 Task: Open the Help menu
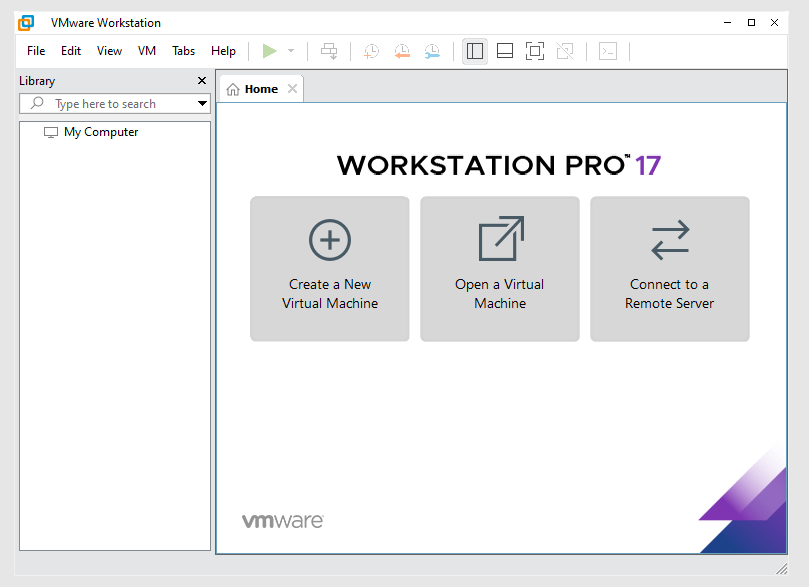pyautogui.click(x=223, y=51)
